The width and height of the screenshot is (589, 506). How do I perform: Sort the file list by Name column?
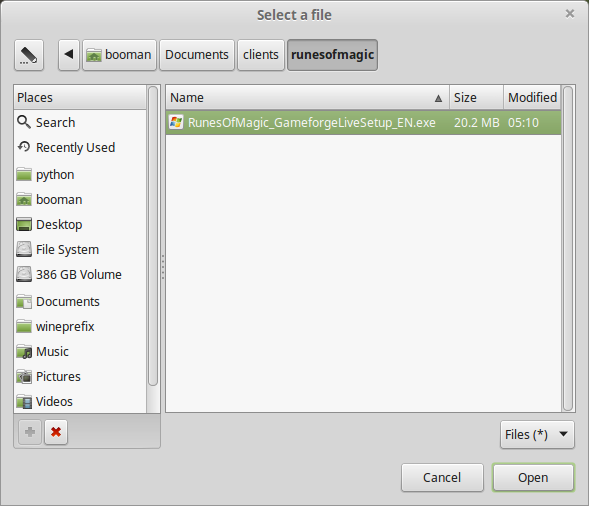coord(308,98)
